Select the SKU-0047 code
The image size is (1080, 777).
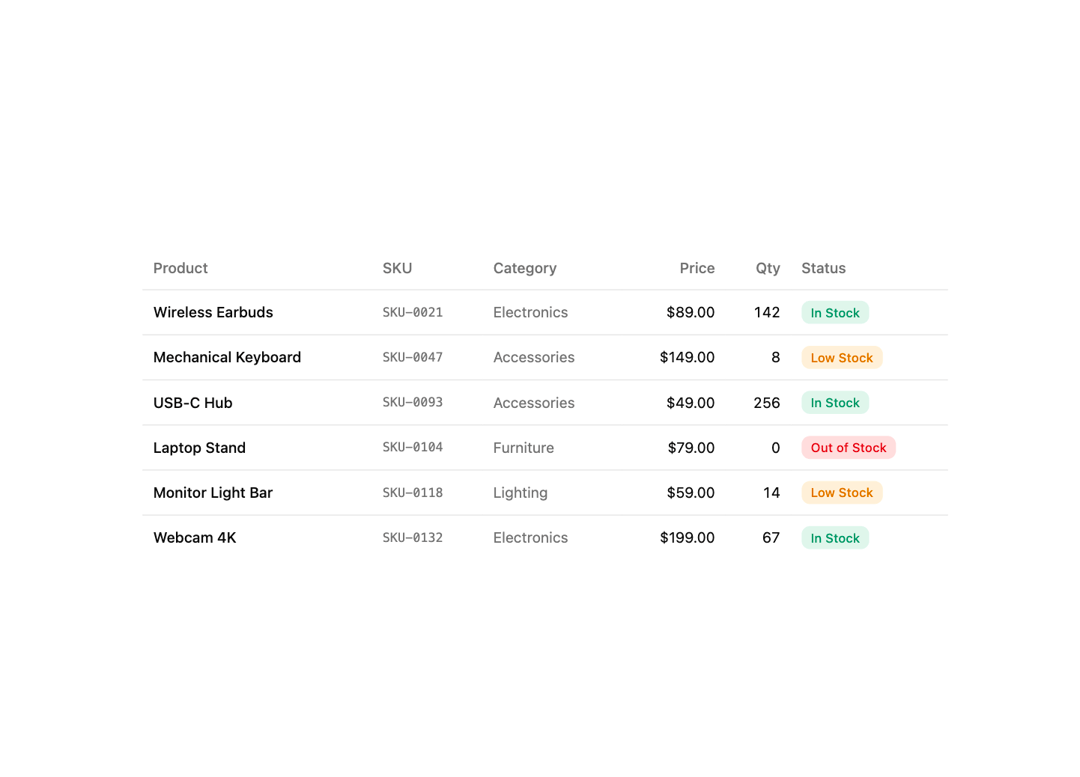413,358
